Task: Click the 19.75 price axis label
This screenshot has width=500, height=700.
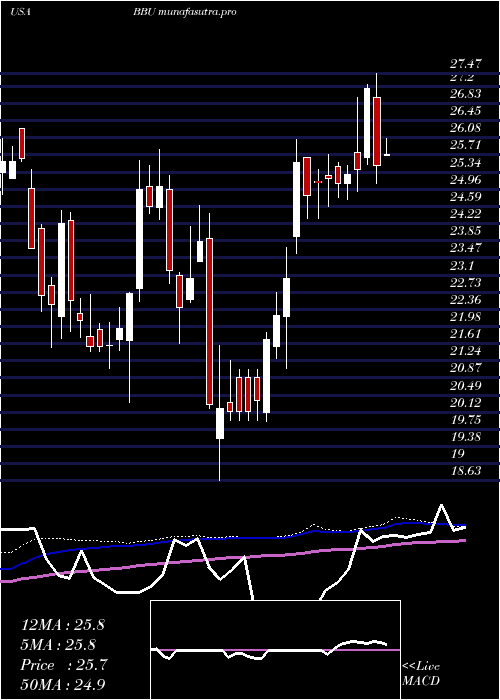Action: point(466,420)
